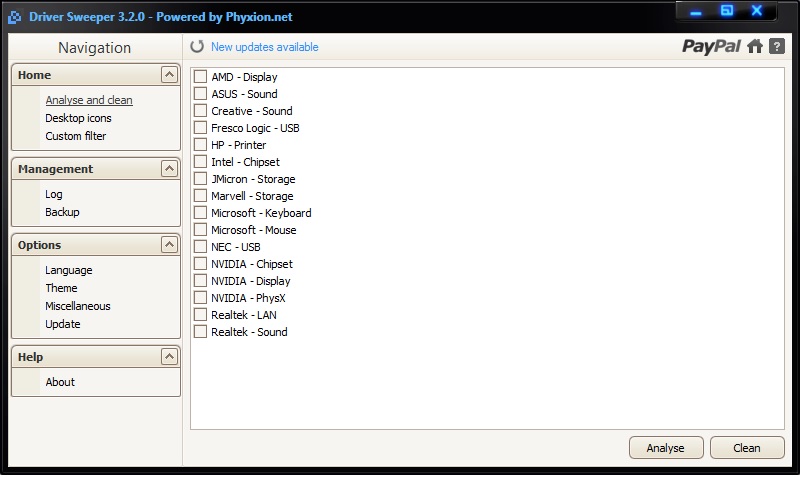801x477 pixels.
Task: Open Language options
Action: (68, 270)
